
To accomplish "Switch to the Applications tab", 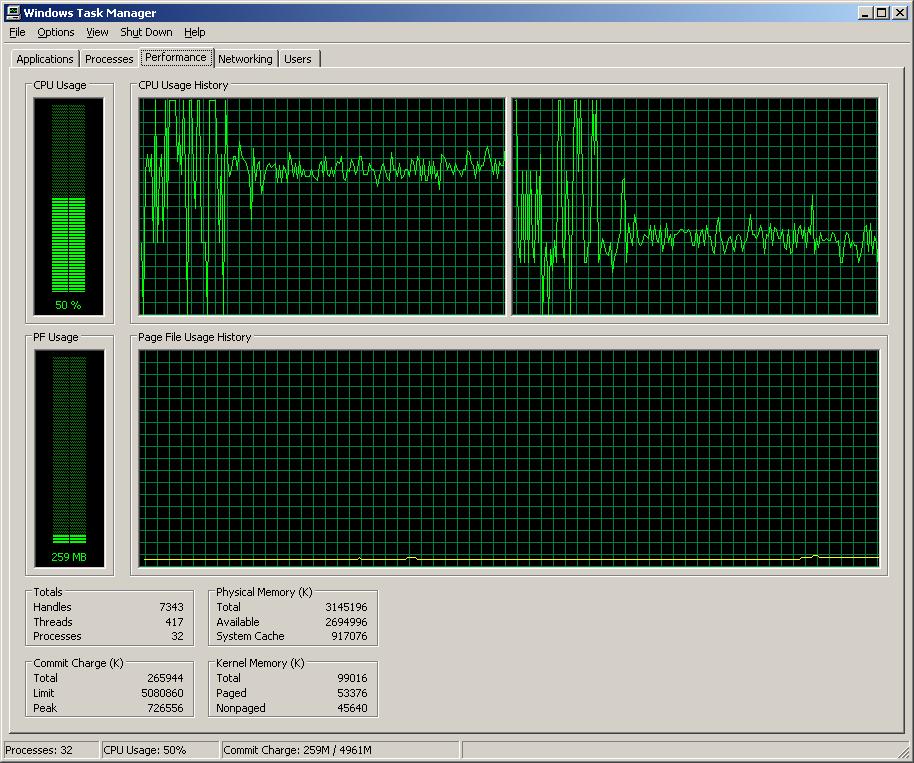I will (45, 59).
